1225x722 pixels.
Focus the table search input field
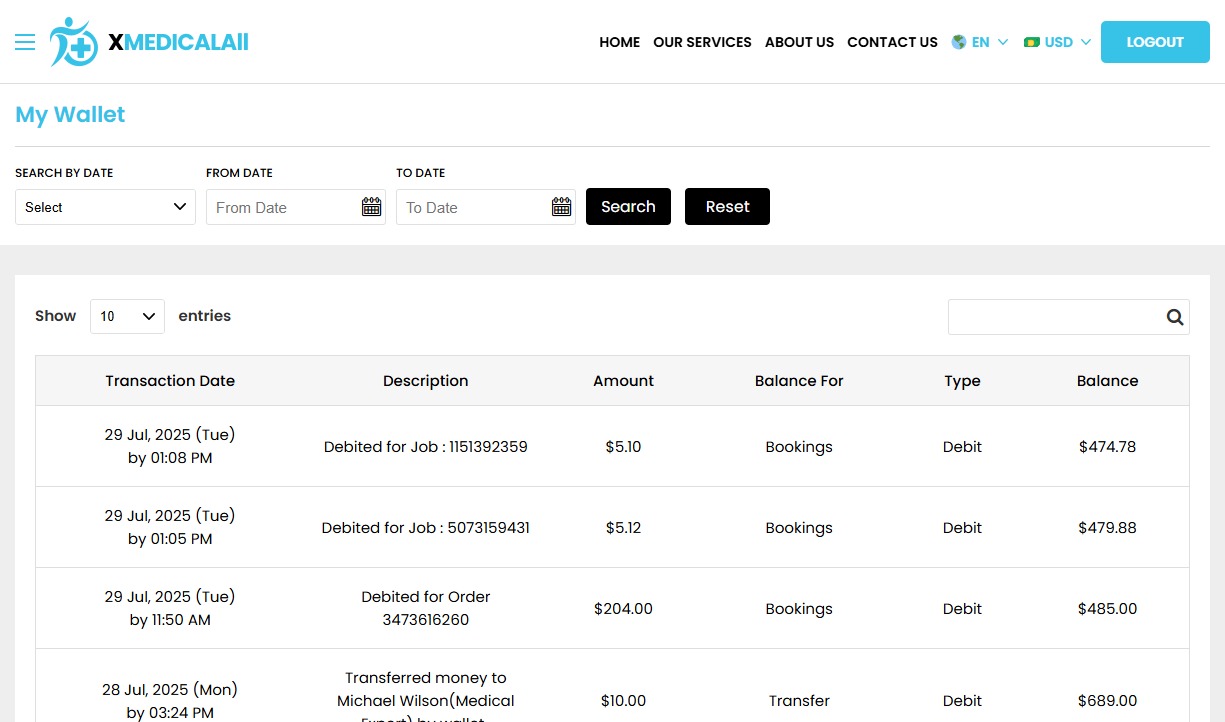(1053, 317)
